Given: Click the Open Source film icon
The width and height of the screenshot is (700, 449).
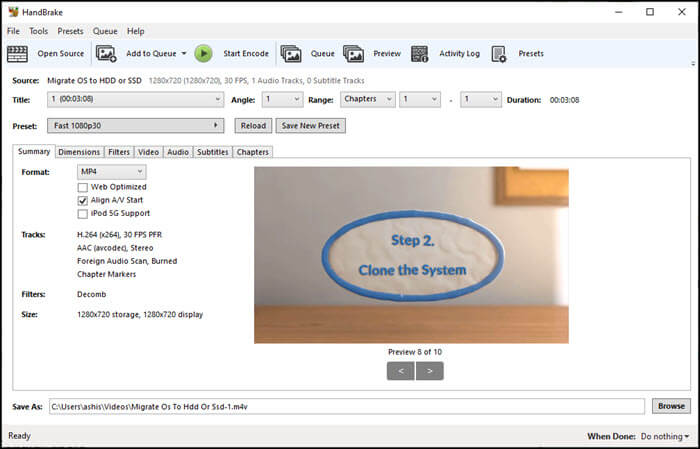Looking at the screenshot, I should (x=18, y=54).
